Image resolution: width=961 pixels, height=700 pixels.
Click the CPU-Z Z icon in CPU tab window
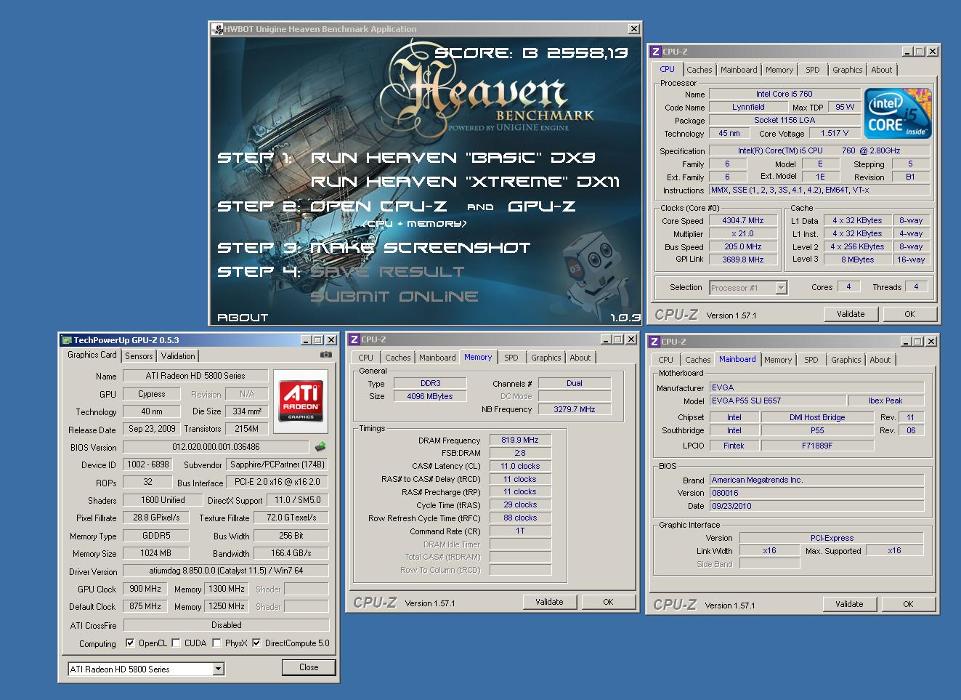656,51
